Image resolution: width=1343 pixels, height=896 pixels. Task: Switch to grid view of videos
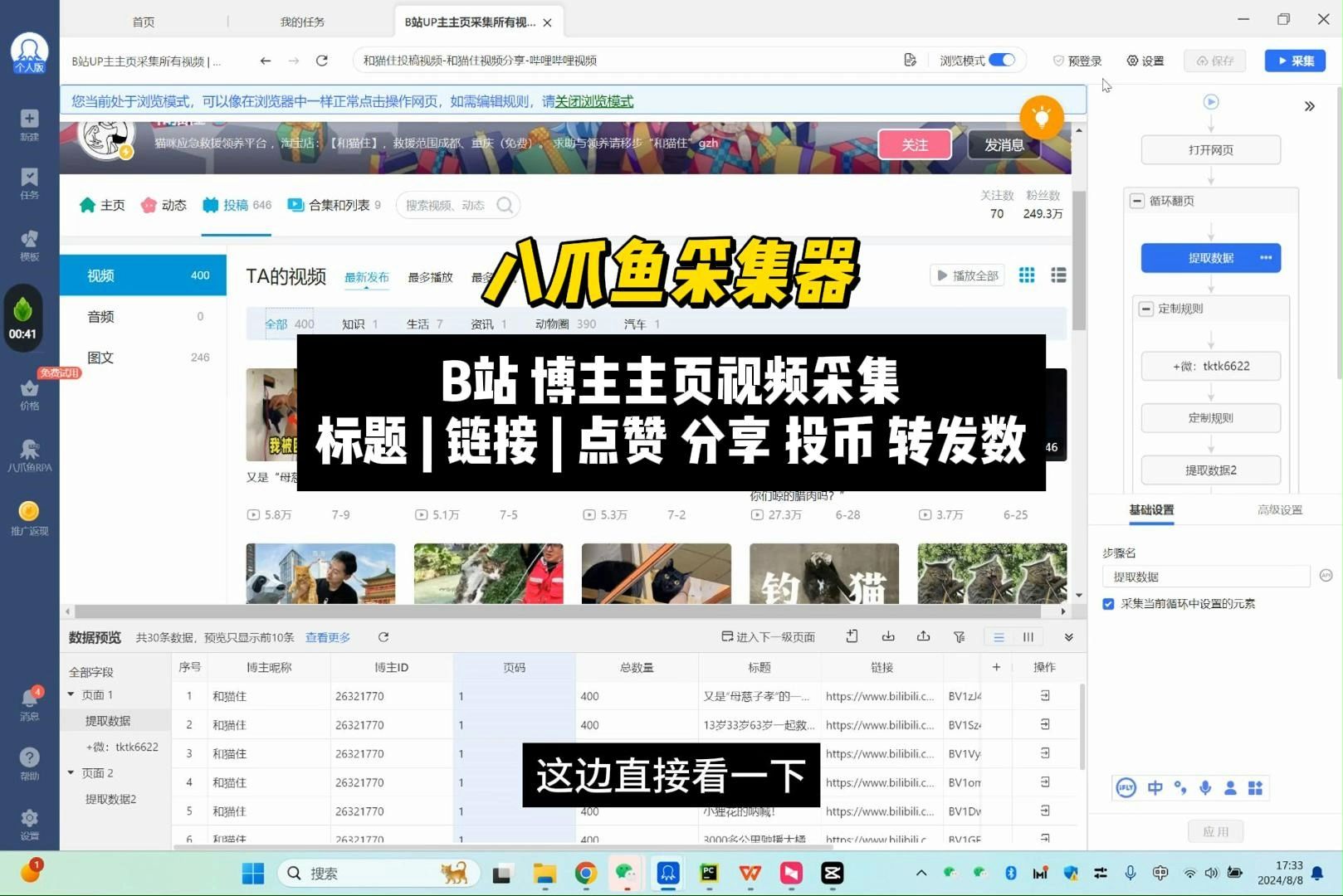(x=1027, y=275)
